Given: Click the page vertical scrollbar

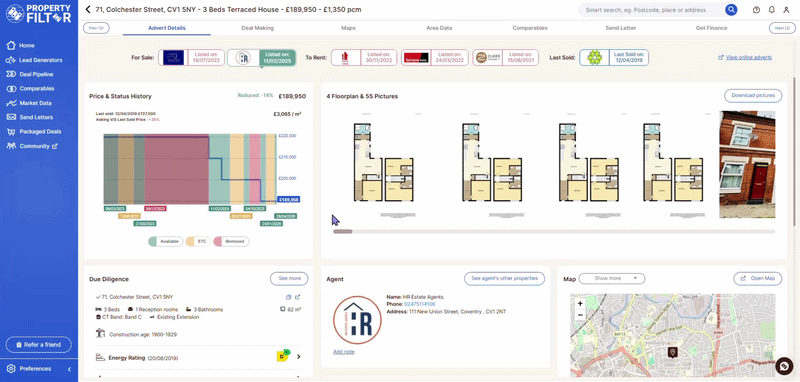Looking at the screenshot, I should point(794,150).
